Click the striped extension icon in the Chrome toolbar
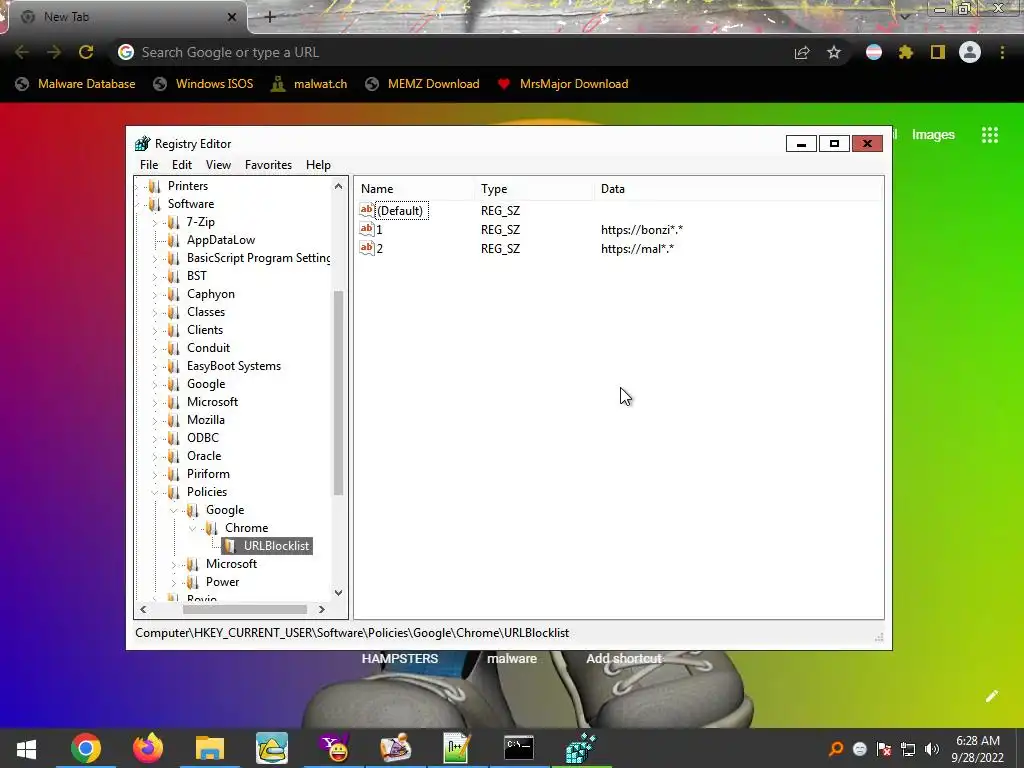1024x768 pixels. 874,52
